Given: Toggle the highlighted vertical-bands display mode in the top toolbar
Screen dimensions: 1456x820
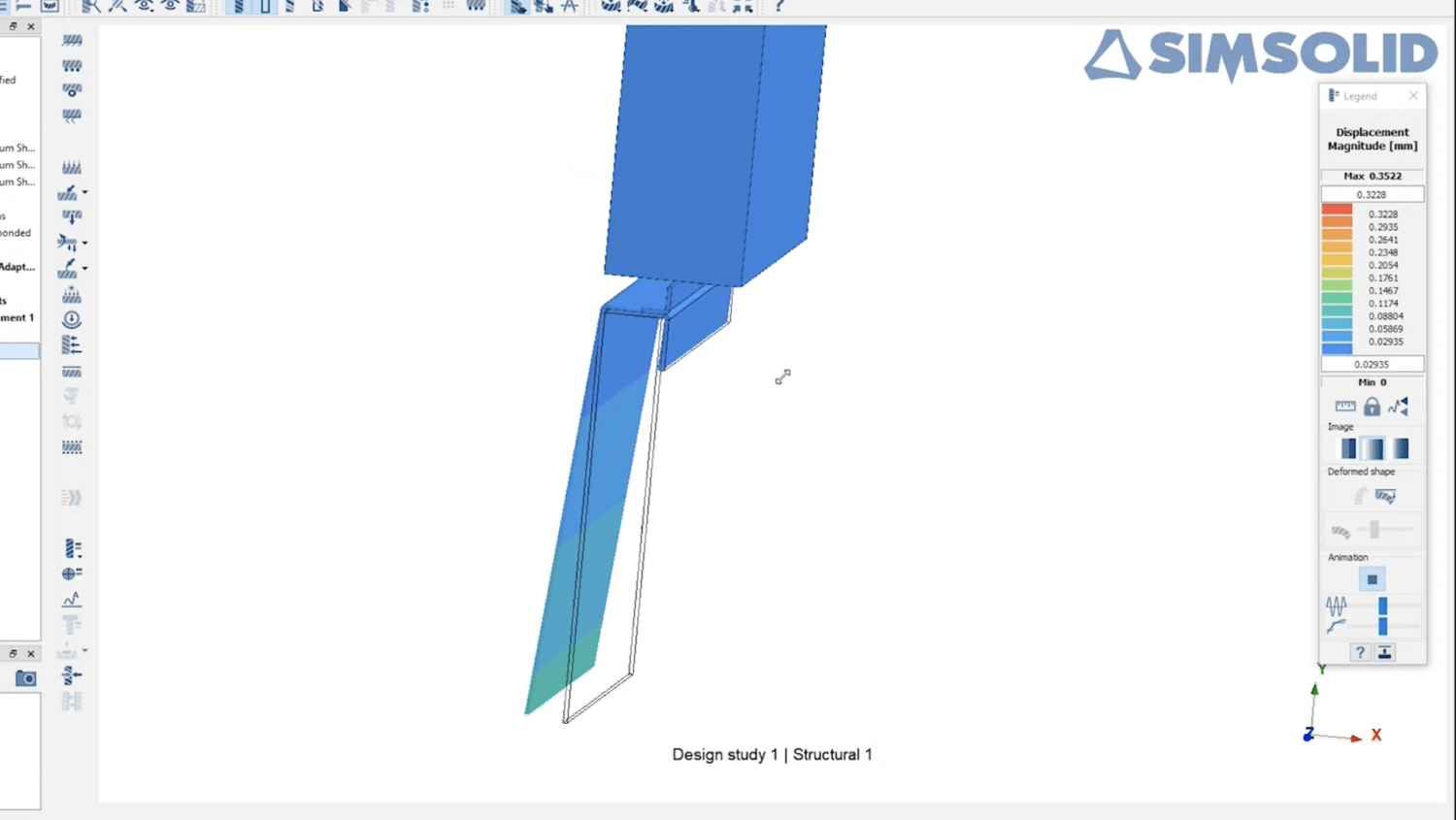Looking at the screenshot, I should pos(263,8).
